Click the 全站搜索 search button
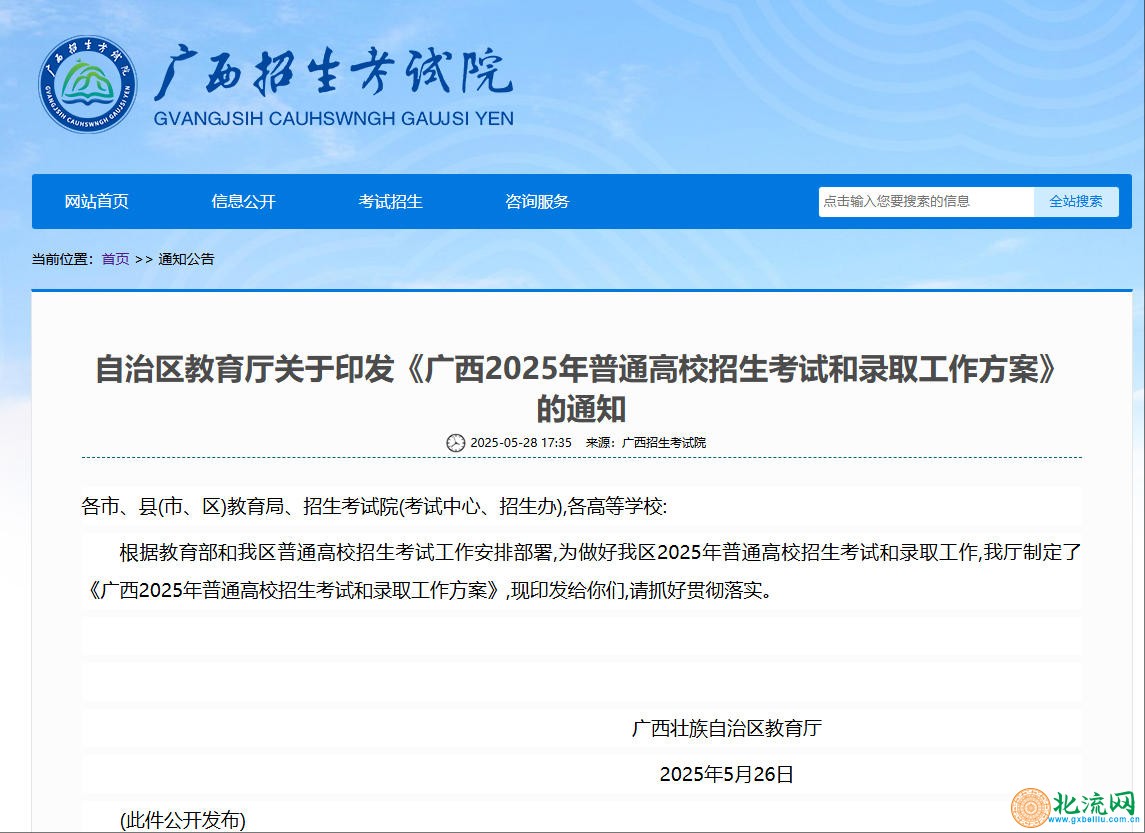Image resolution: width=1145 pixels, height=833 pixels. 1076,201
